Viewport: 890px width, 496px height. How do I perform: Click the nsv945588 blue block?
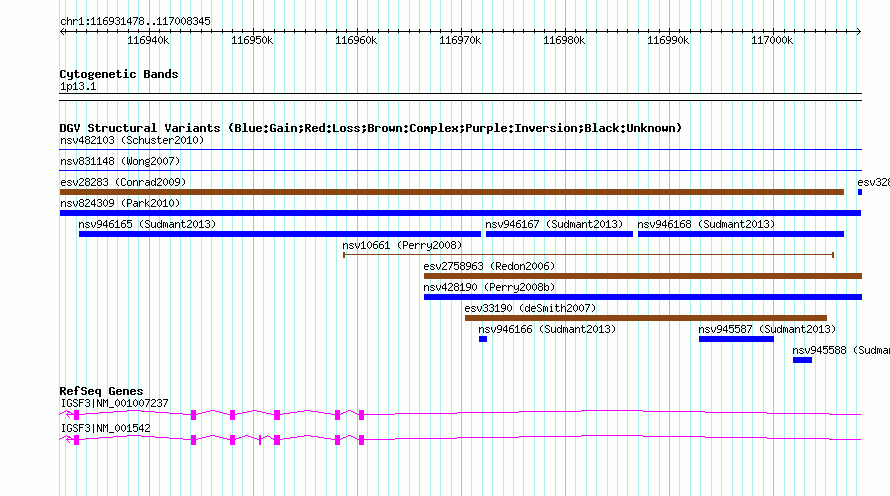pos(803,360)
